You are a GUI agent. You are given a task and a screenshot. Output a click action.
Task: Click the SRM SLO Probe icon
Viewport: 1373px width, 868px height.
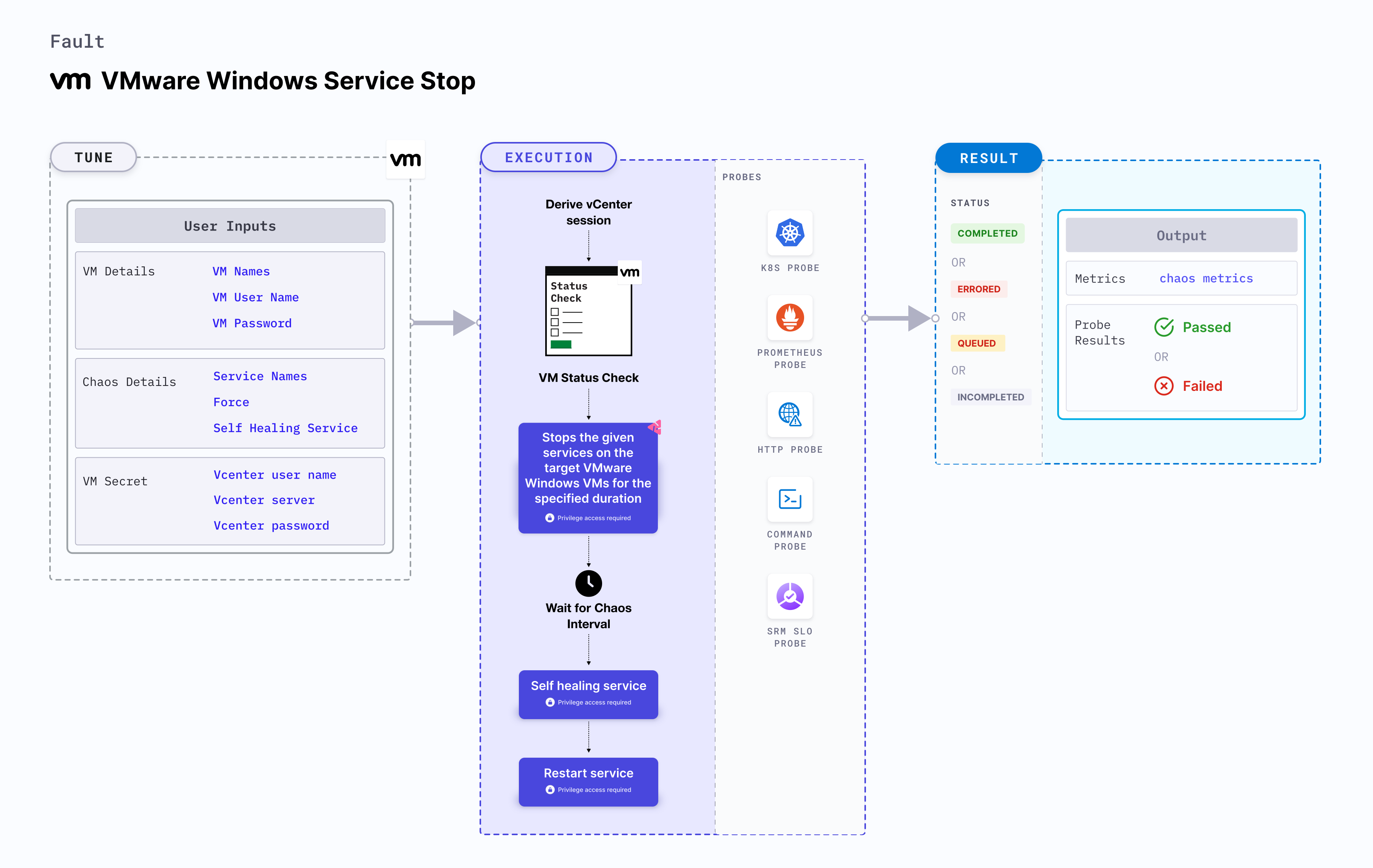tap(790, 596)
